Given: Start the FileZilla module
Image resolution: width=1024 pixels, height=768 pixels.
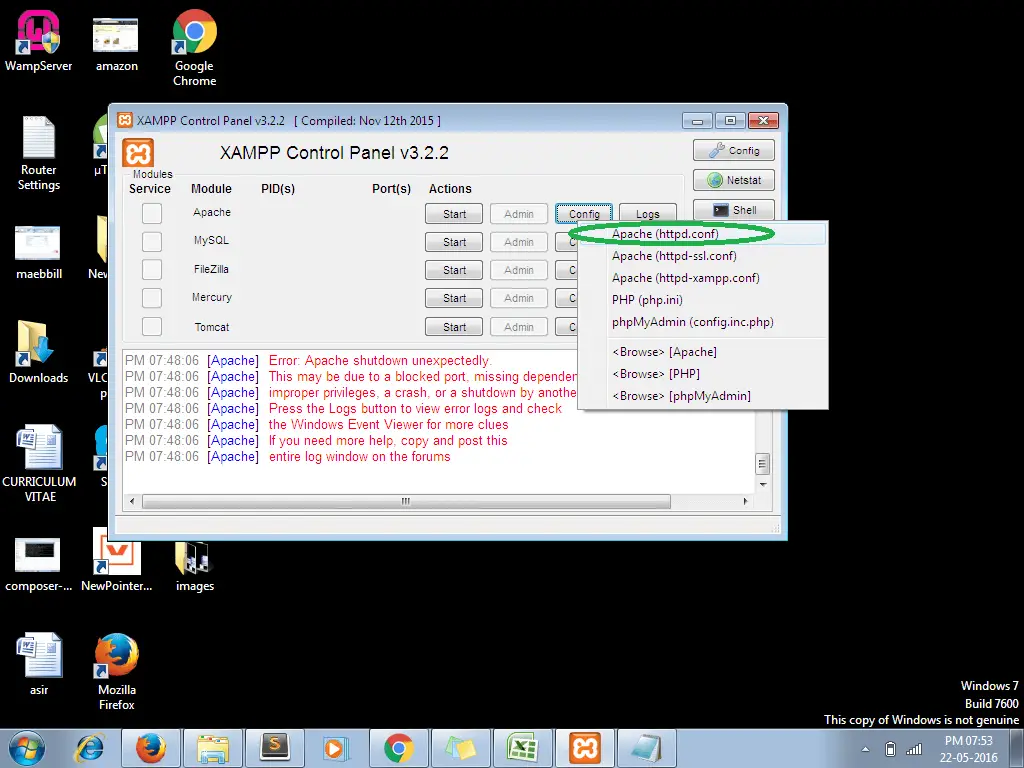Looking at the screenshot, I should (454, 270).
